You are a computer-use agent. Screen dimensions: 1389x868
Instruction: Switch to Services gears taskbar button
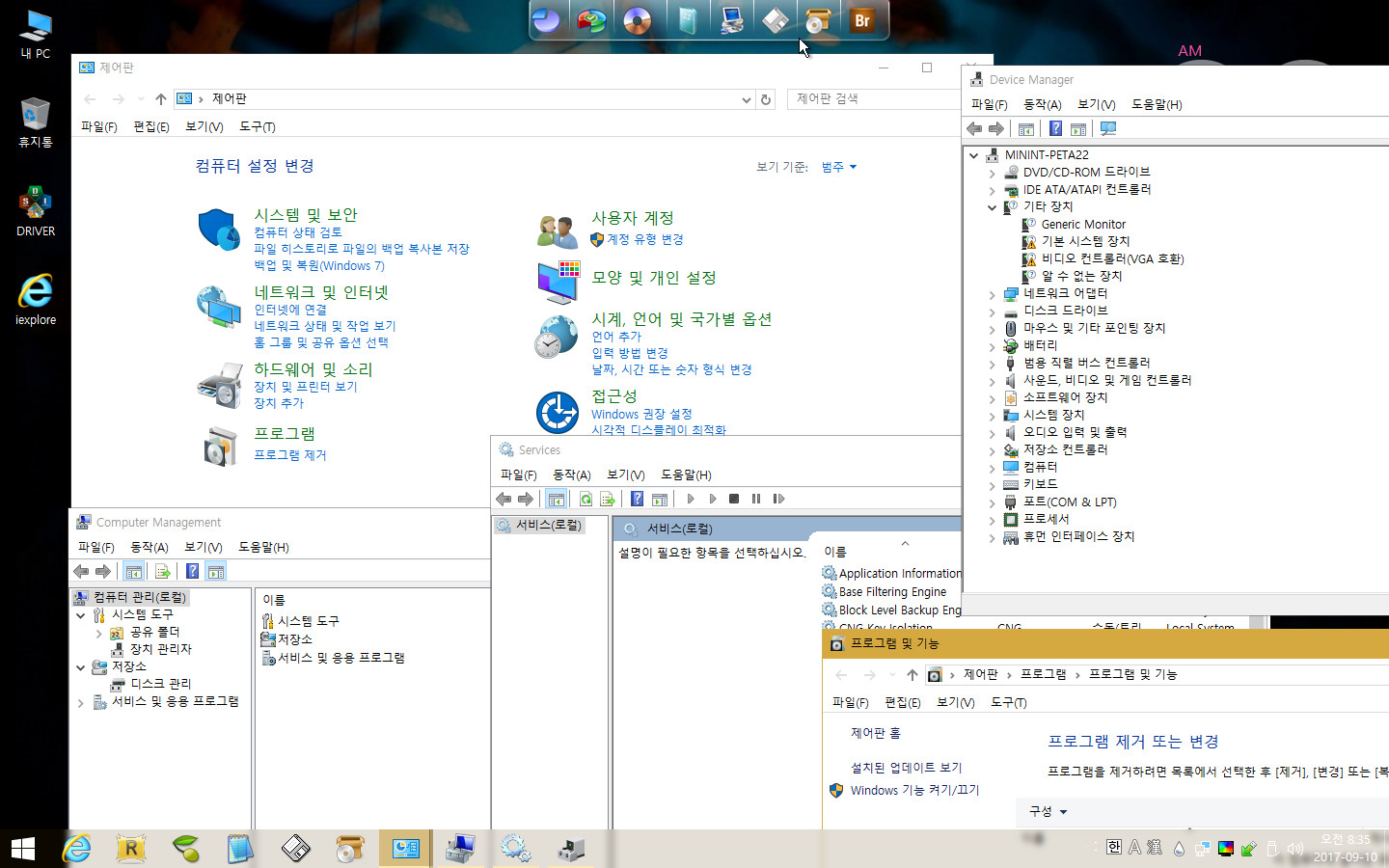(515, 849)
